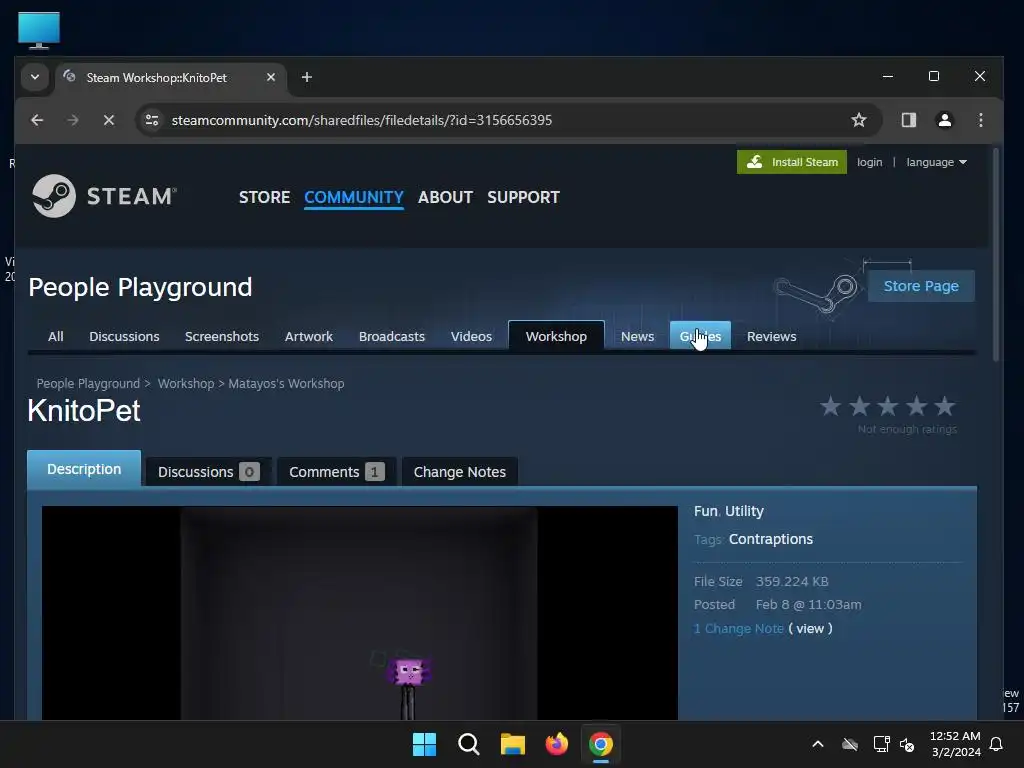The height and width of the screenshot is (768, 1024).
Task: Switch to the Videos tab
Action: point(472,336)
